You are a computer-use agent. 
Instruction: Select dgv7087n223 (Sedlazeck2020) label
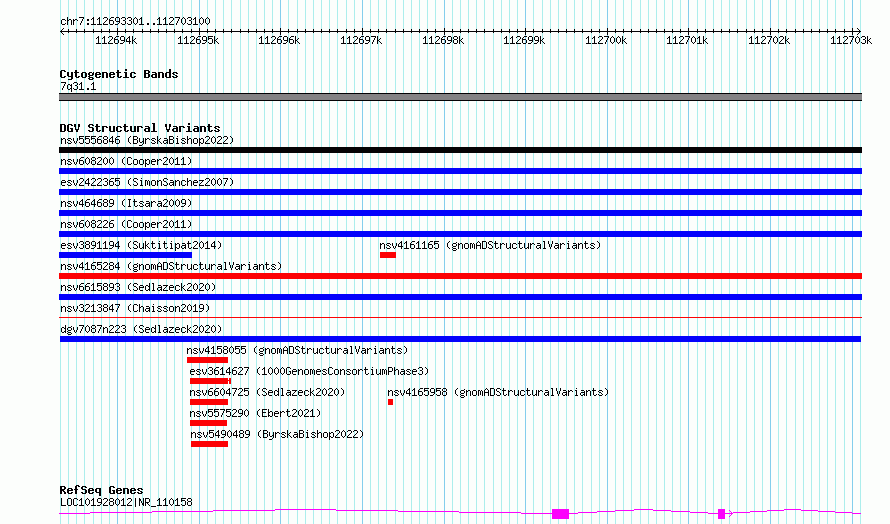[x=141, y=329]
